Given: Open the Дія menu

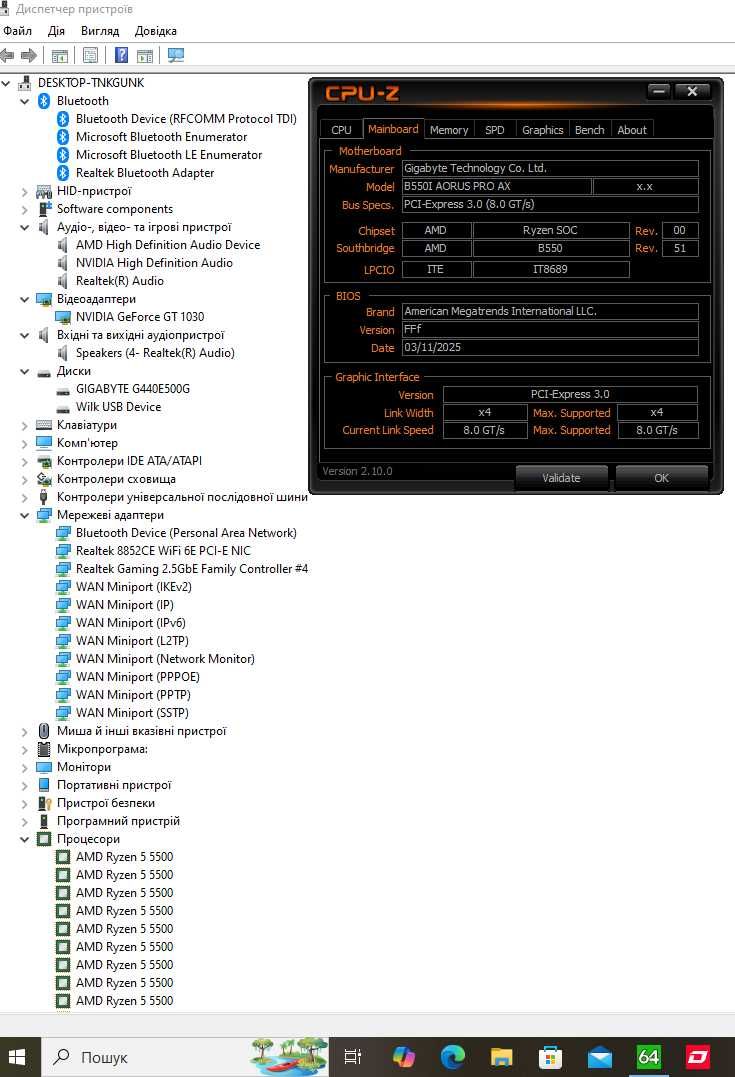Looking at the screenshot, I should 56,31.
